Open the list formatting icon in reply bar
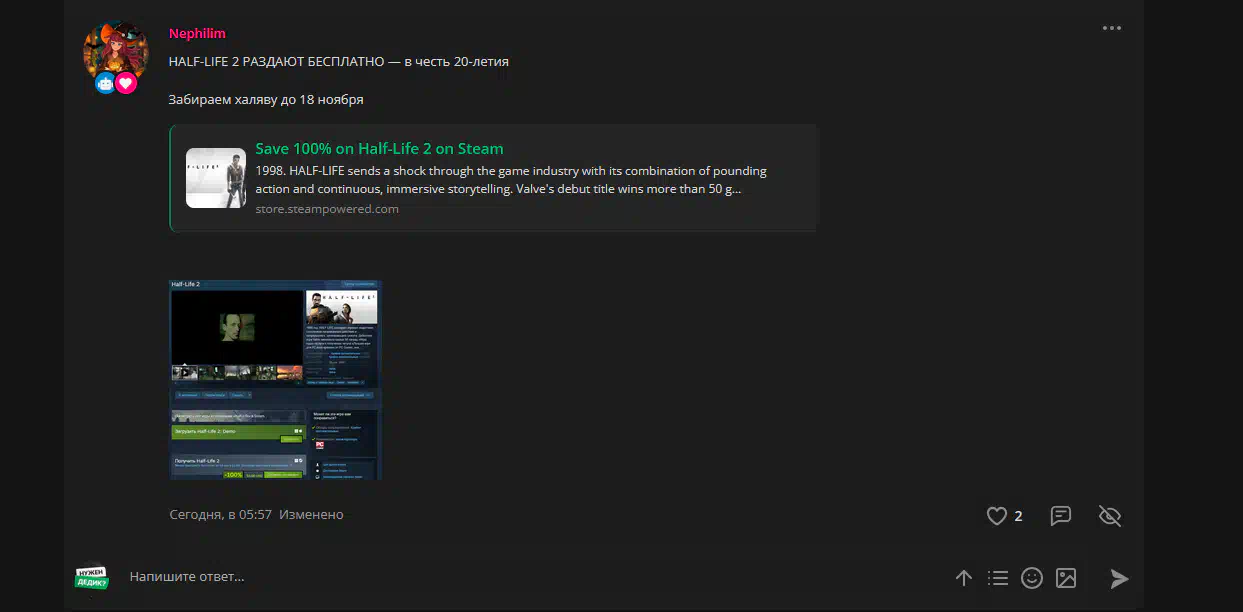 tap(998, 578)
